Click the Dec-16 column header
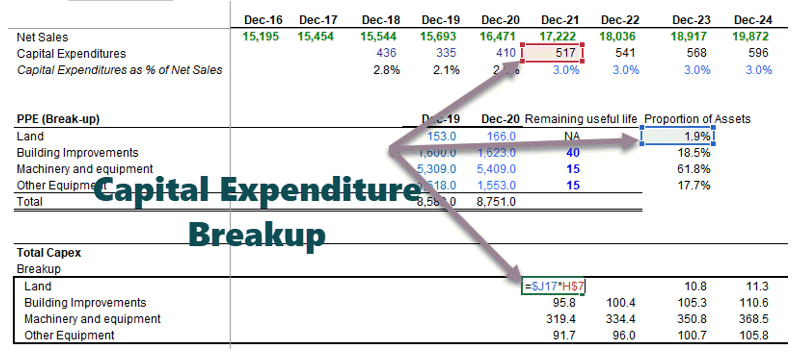 pyautogui.click(x=264, y=20)
